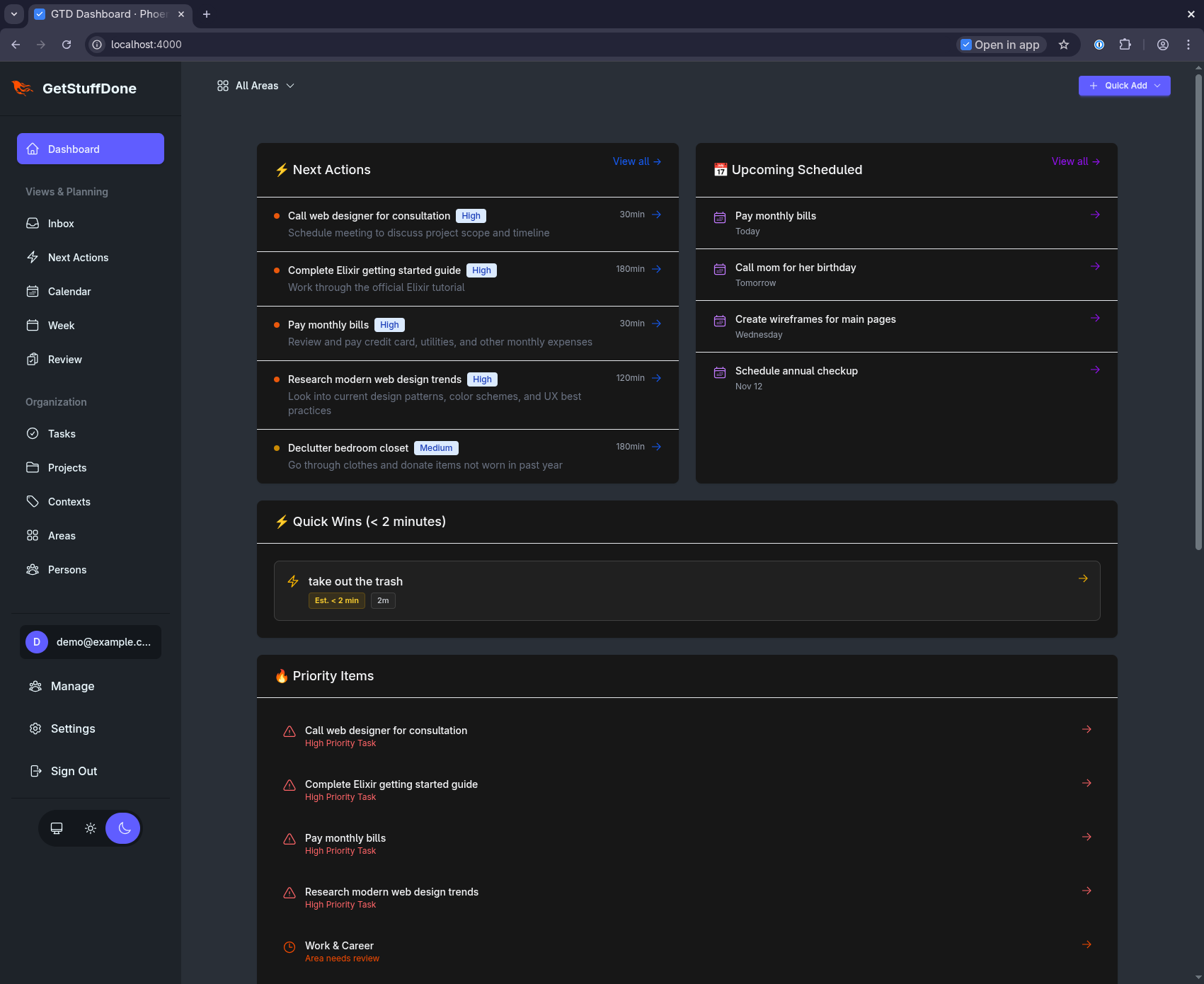Open Areas in sidebar

coord(91,536)
